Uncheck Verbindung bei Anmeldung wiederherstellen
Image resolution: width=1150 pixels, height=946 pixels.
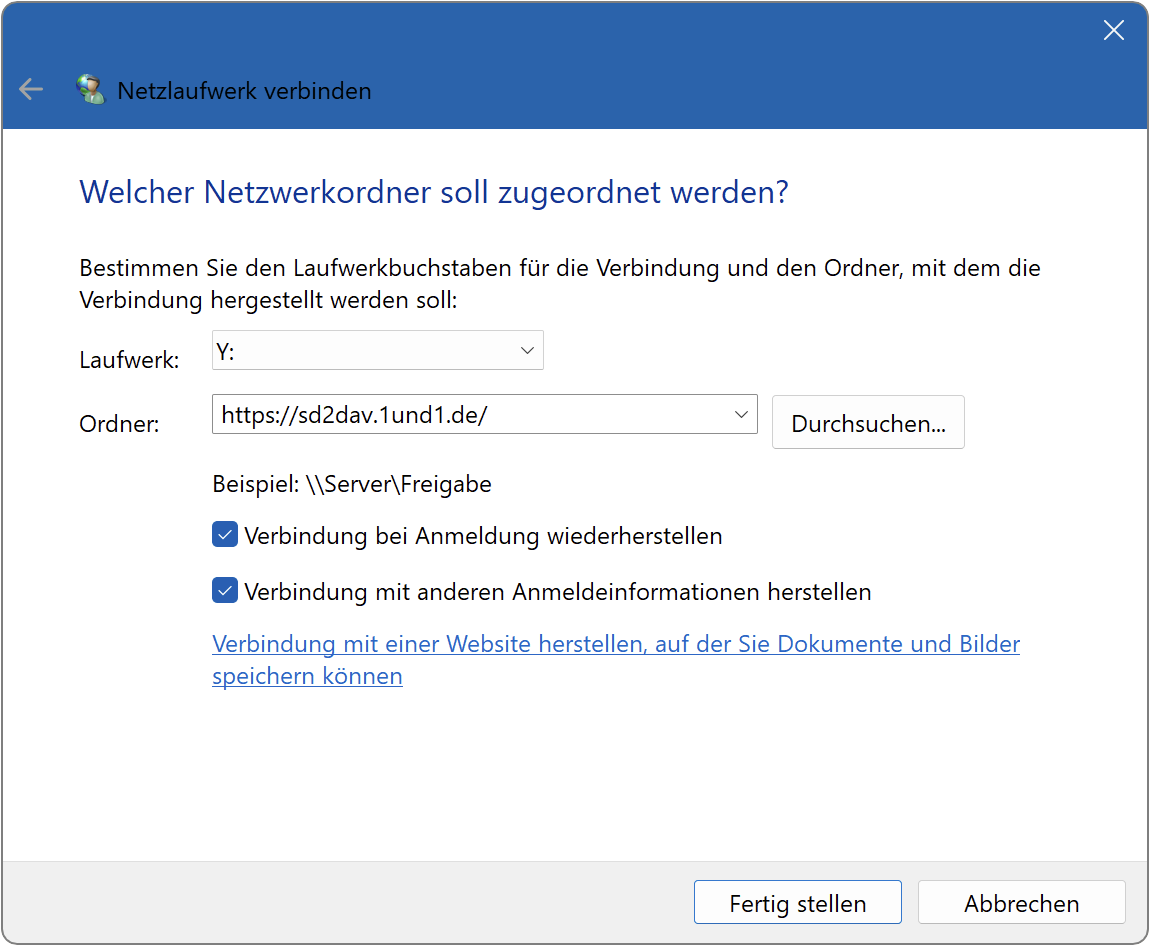click(224, 534)
